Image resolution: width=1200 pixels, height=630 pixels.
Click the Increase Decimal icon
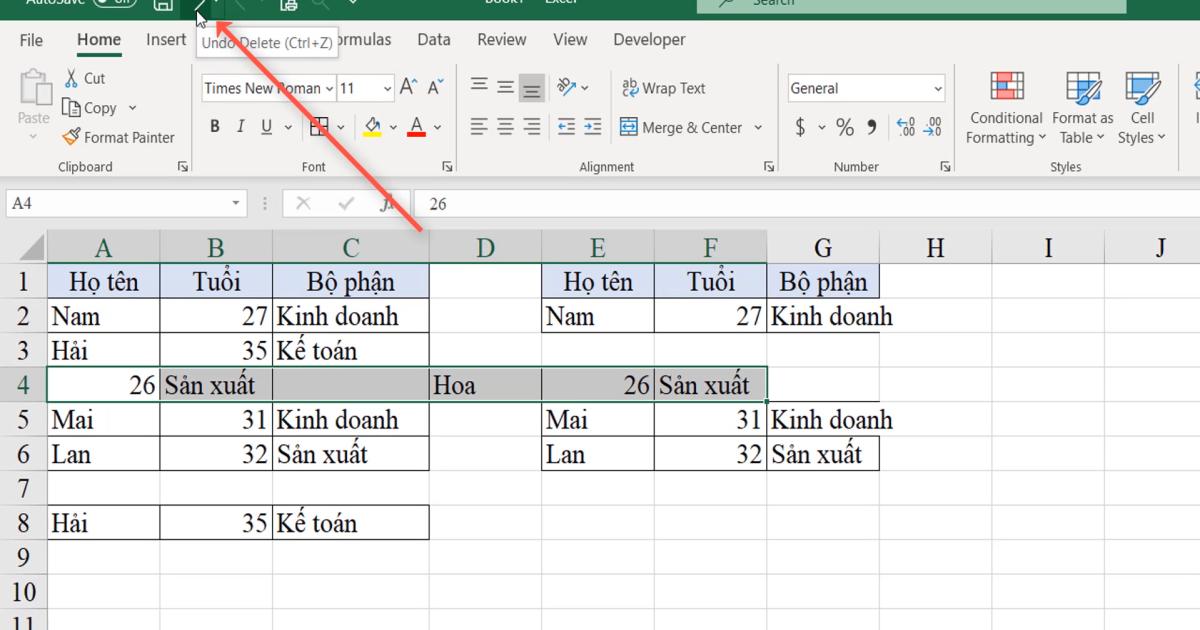(906, 127)
